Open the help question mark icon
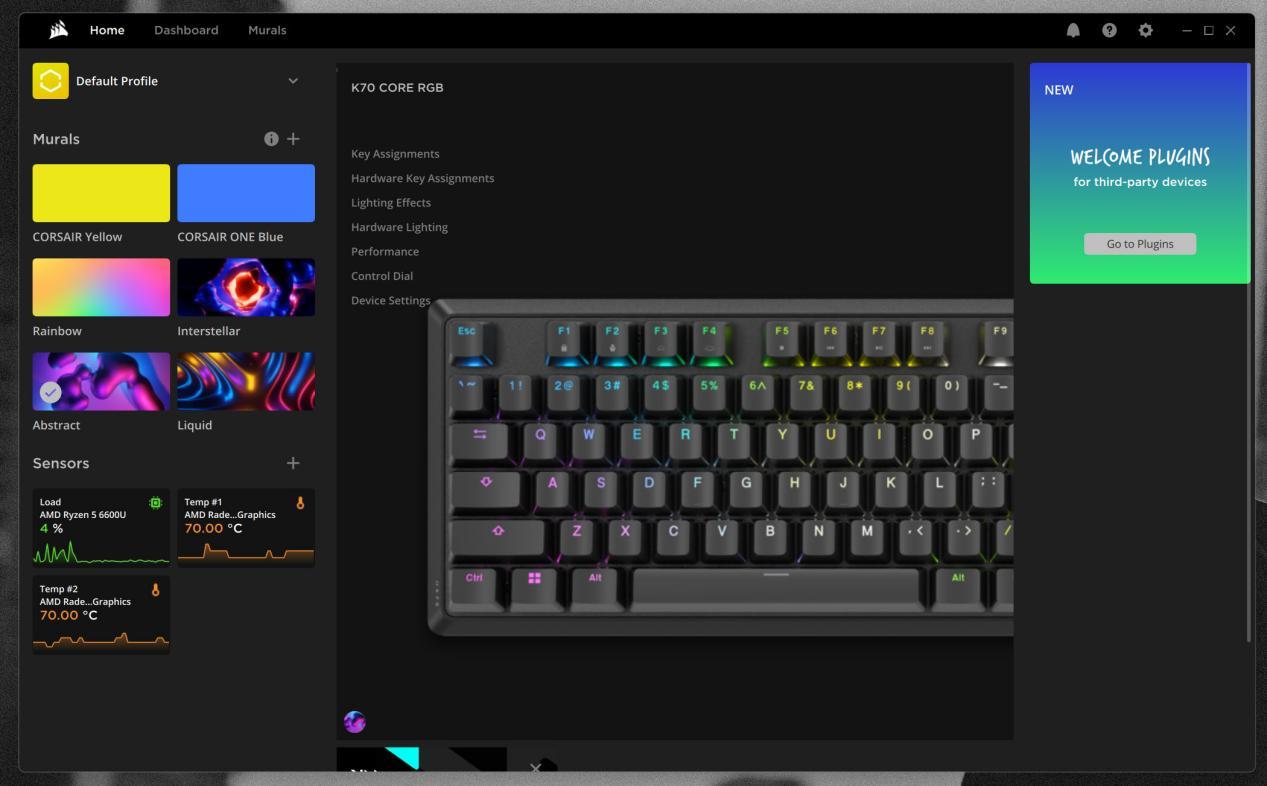This screenshot has width=1267, height=786. [x=1109, y=30]
